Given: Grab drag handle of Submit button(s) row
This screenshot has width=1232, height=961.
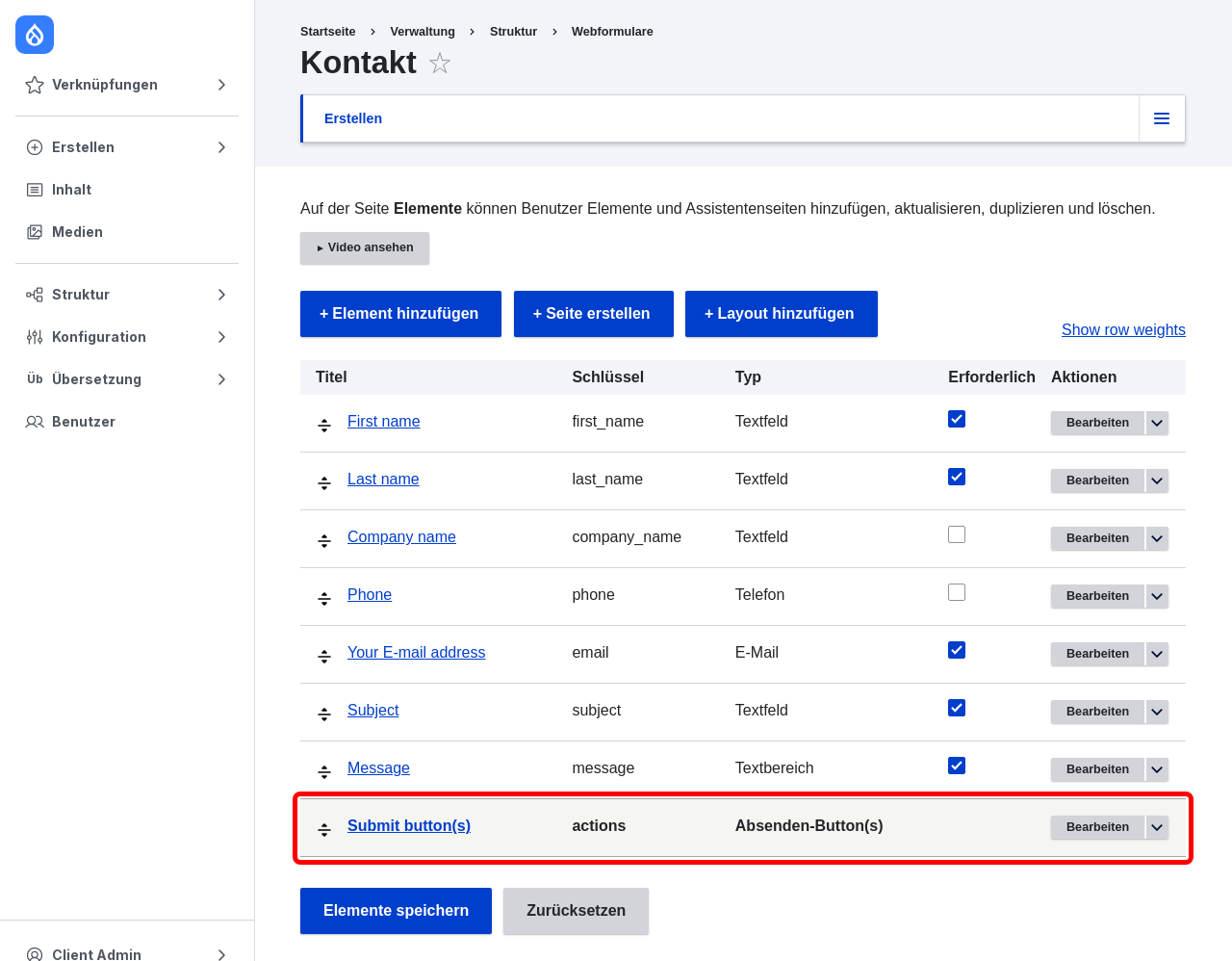Looking at the screenshot, I should 324,829.
